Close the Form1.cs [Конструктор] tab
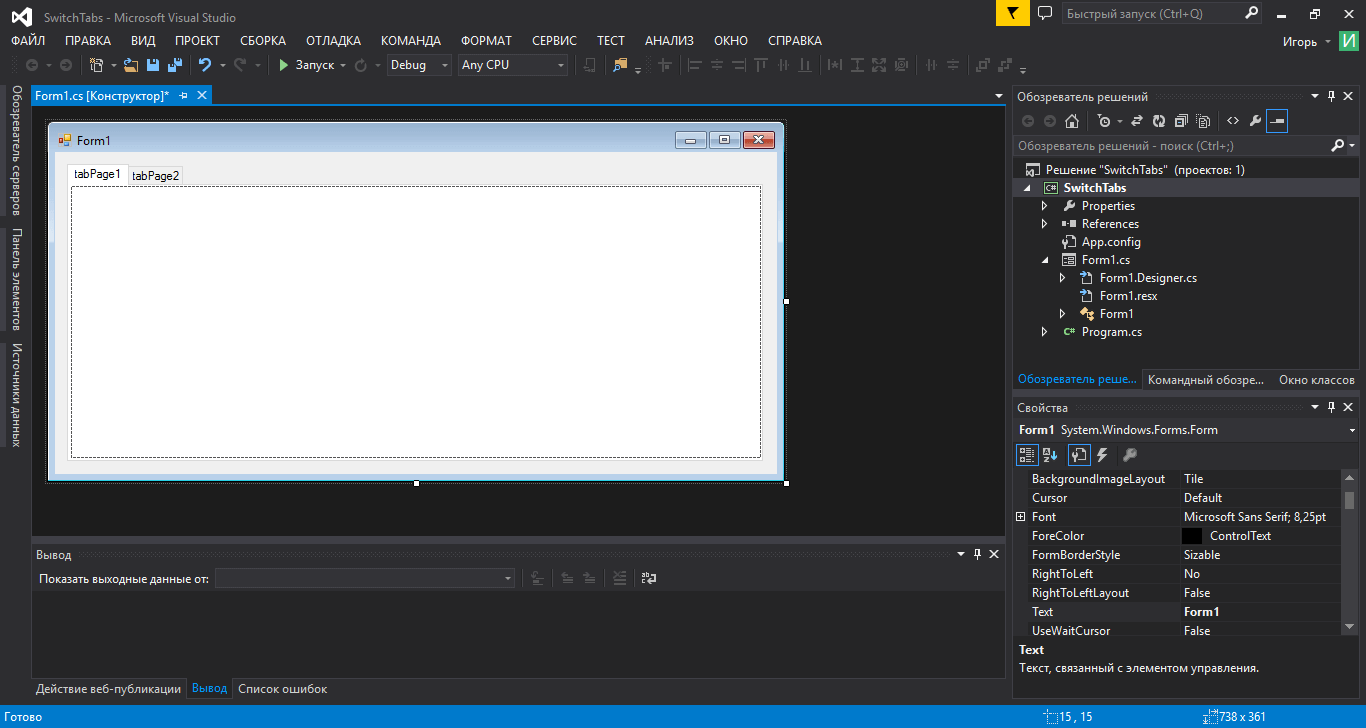Viewport: 1366px width, 728px height. click(x=201, y=95)
